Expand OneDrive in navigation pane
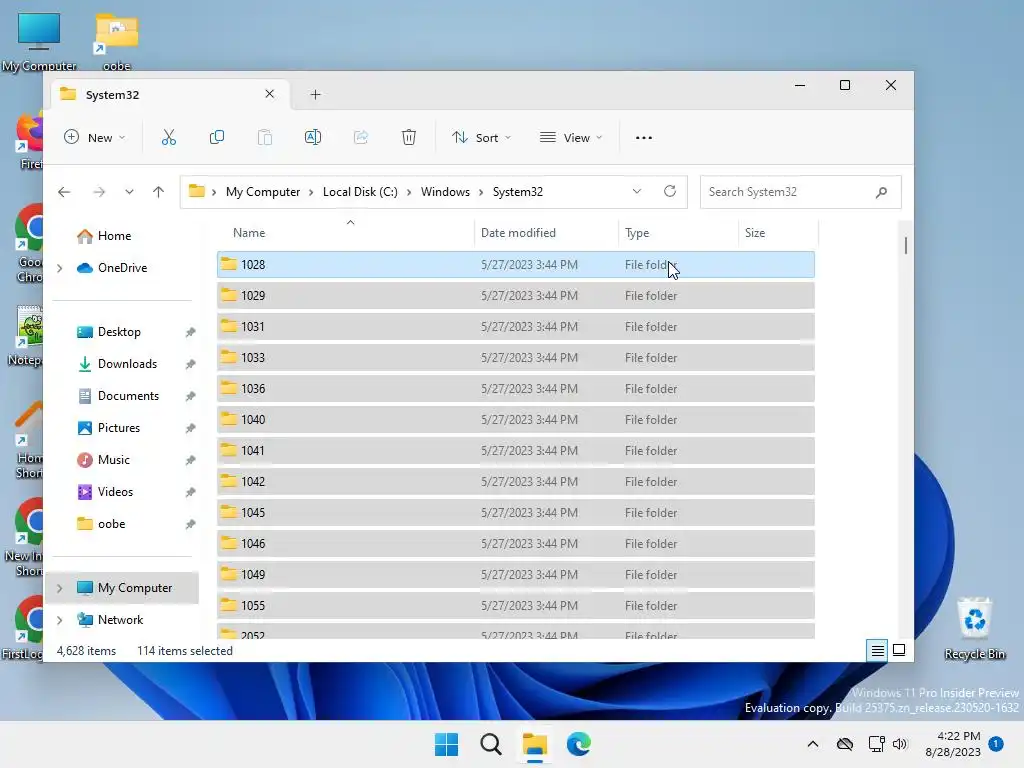Screen dimensions: 1024x768 click(x=59, y=268)
